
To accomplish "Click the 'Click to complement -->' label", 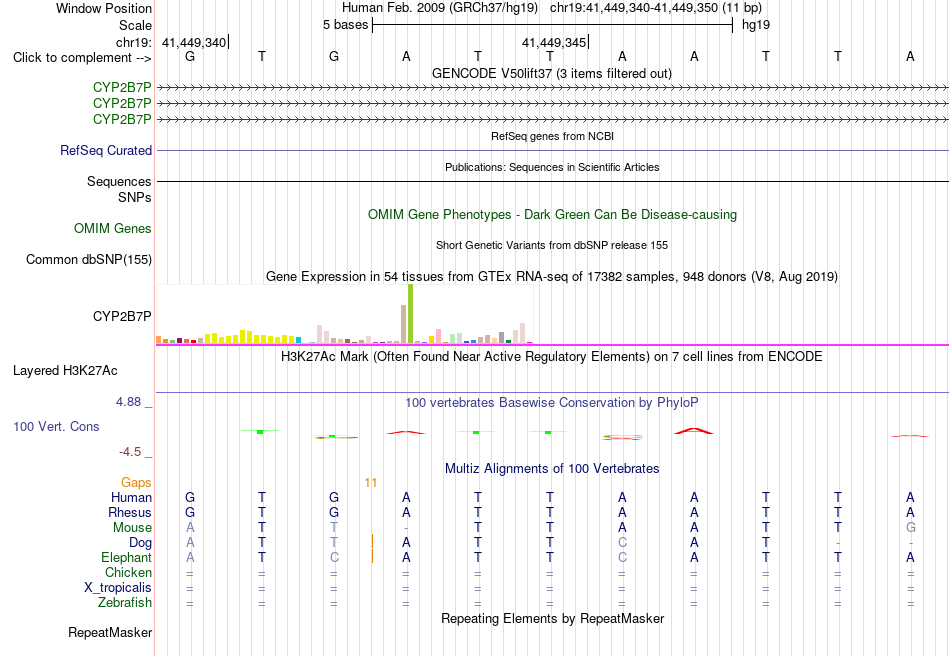I will tap(82, 58).
